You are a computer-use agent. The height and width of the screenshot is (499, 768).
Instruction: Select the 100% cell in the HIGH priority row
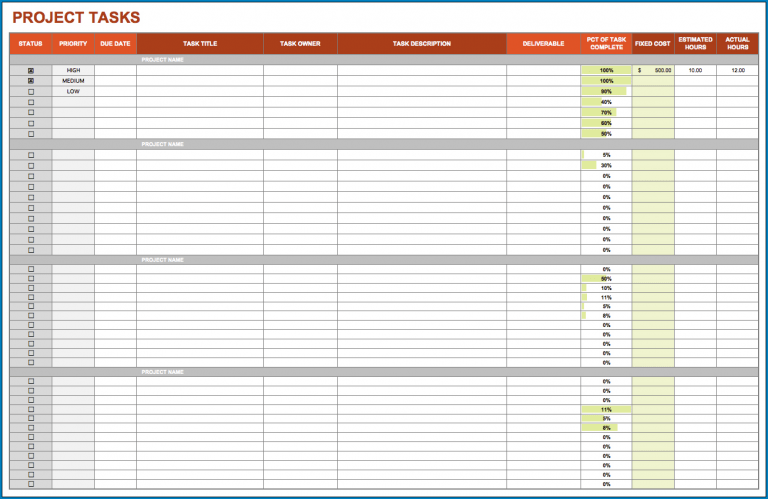pos(606,71)
